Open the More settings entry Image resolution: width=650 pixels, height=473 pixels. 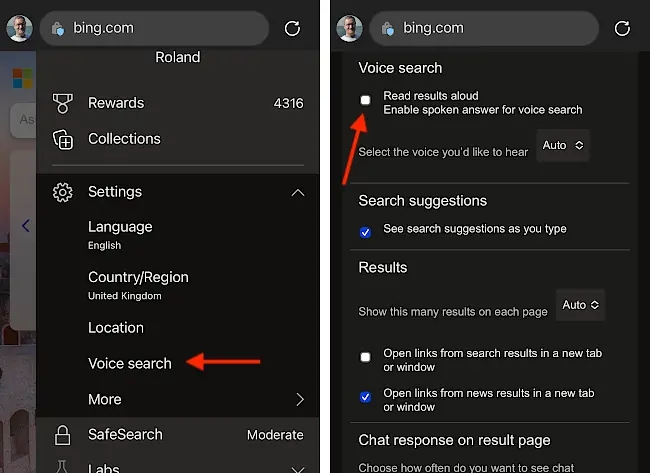click(x=196, y=400)
